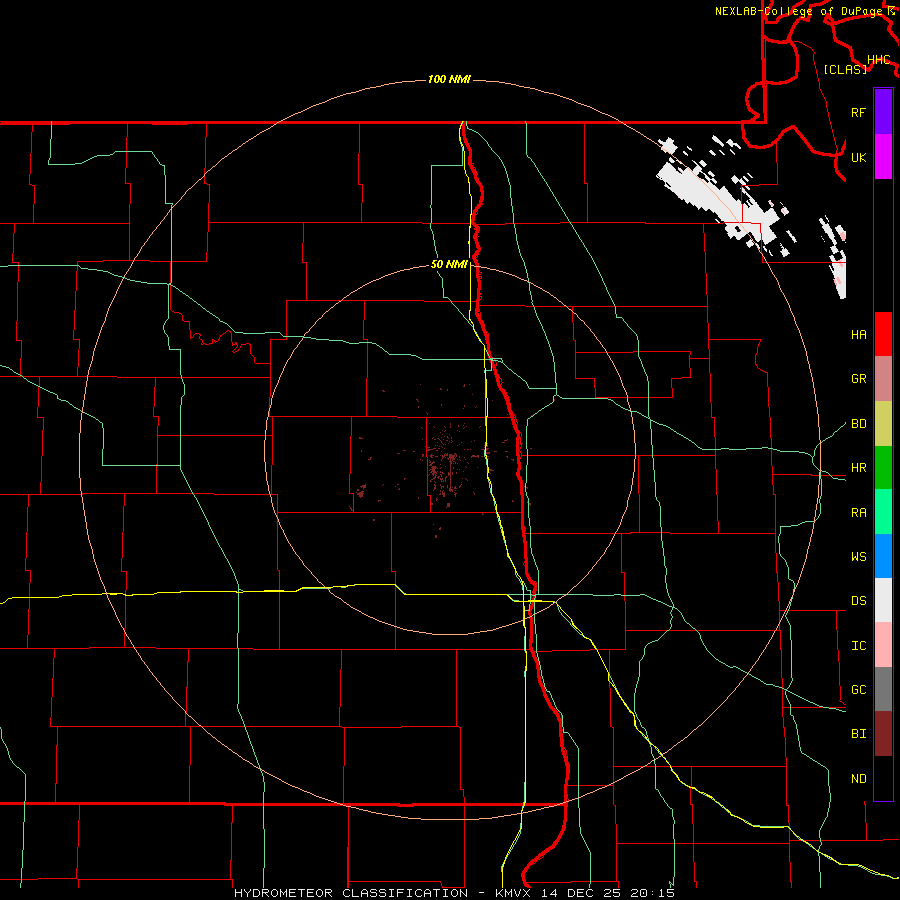
Task: Click the IC light pink legend swatch
Action: (x=883, y=645)
